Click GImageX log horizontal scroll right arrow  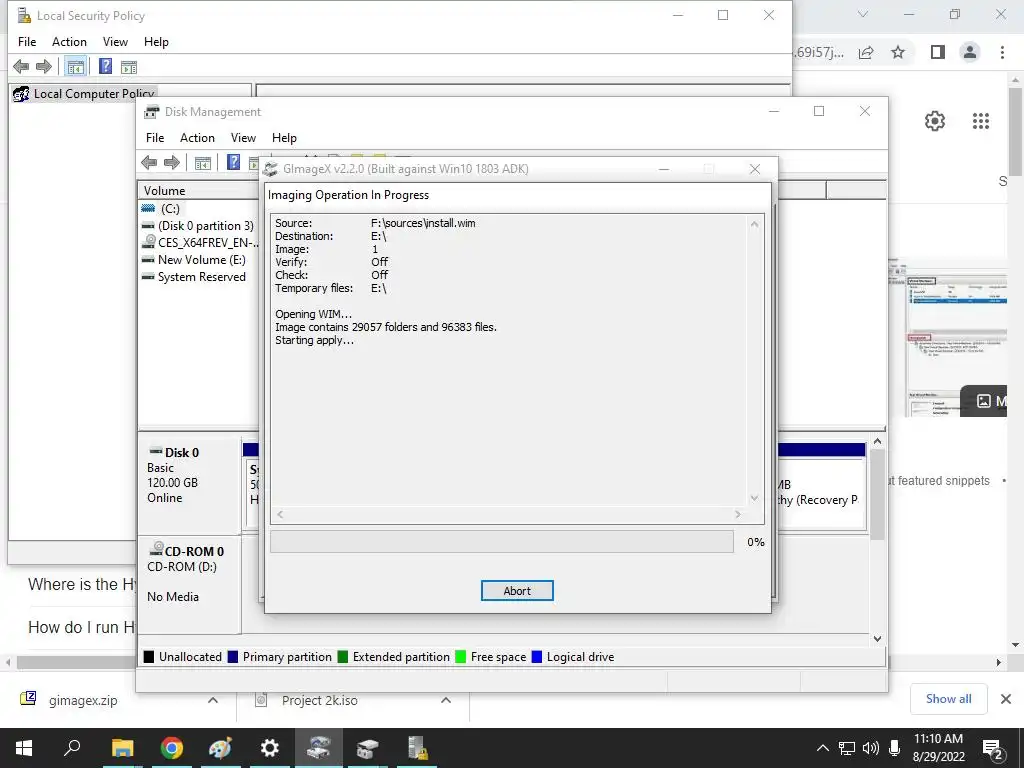pyautogui.click(x=738, y=515)
